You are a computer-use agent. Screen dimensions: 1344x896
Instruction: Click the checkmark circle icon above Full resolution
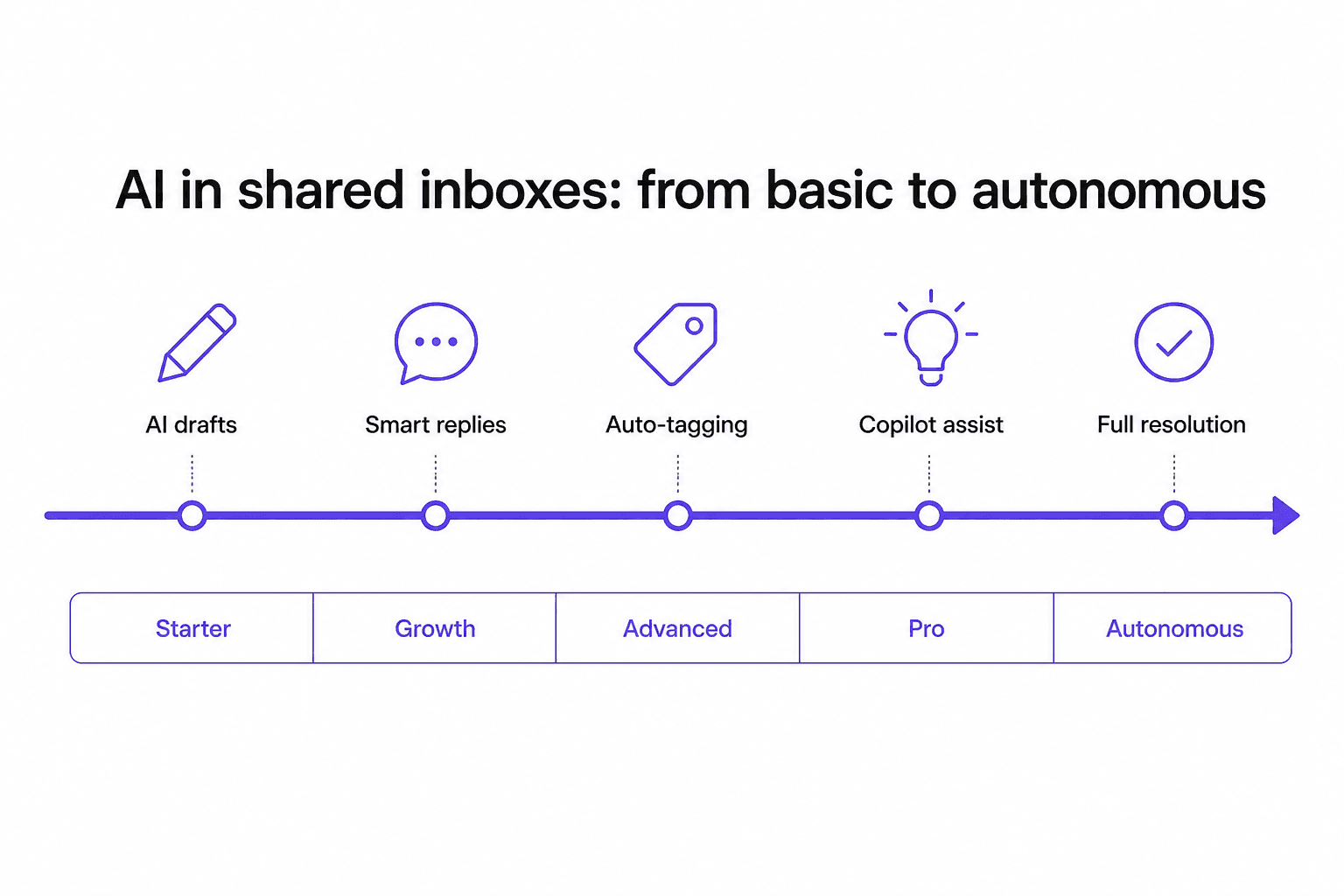[1173, 342]
